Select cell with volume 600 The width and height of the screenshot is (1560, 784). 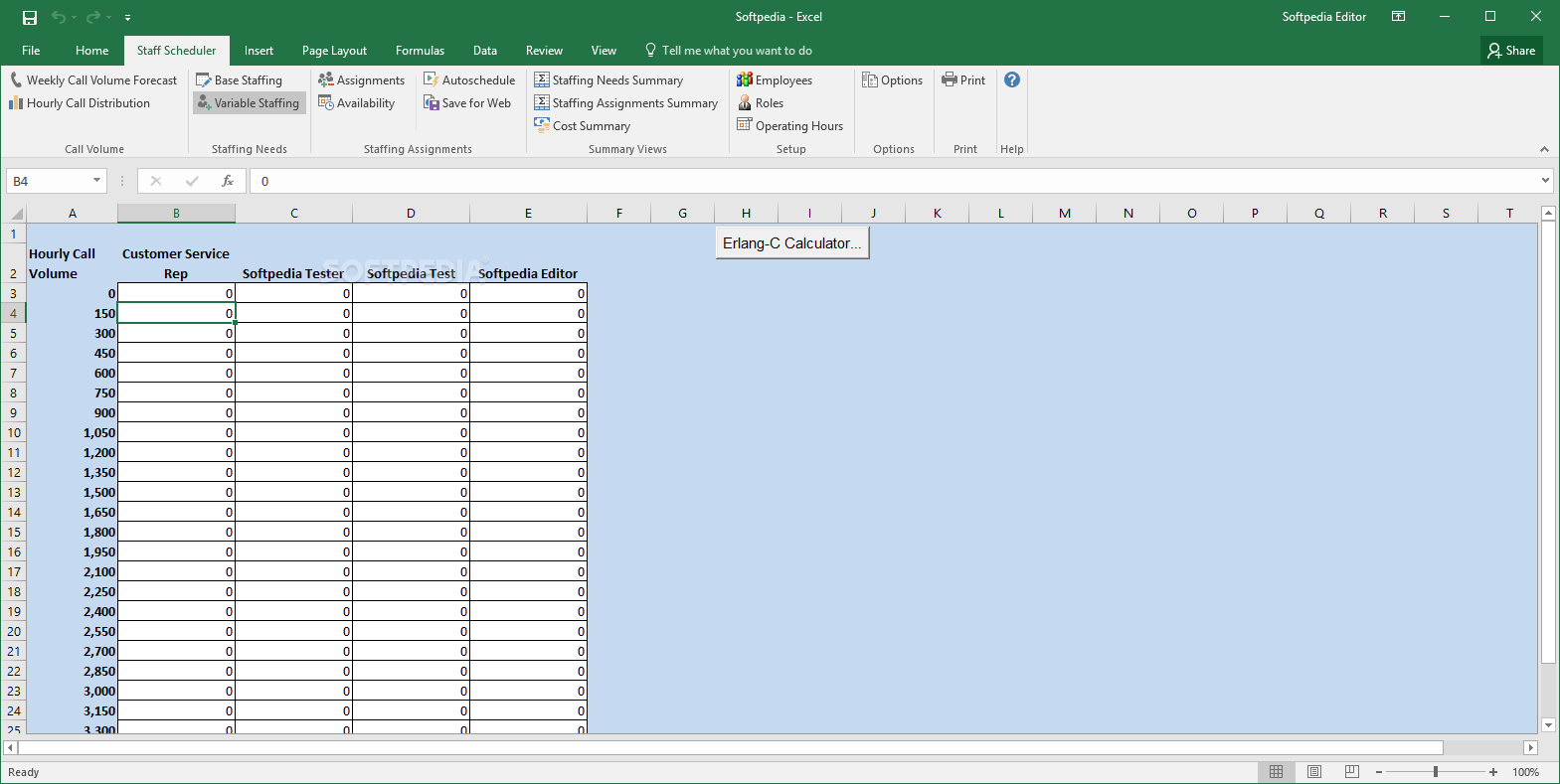pyautogui.click(x=72, y=373)
